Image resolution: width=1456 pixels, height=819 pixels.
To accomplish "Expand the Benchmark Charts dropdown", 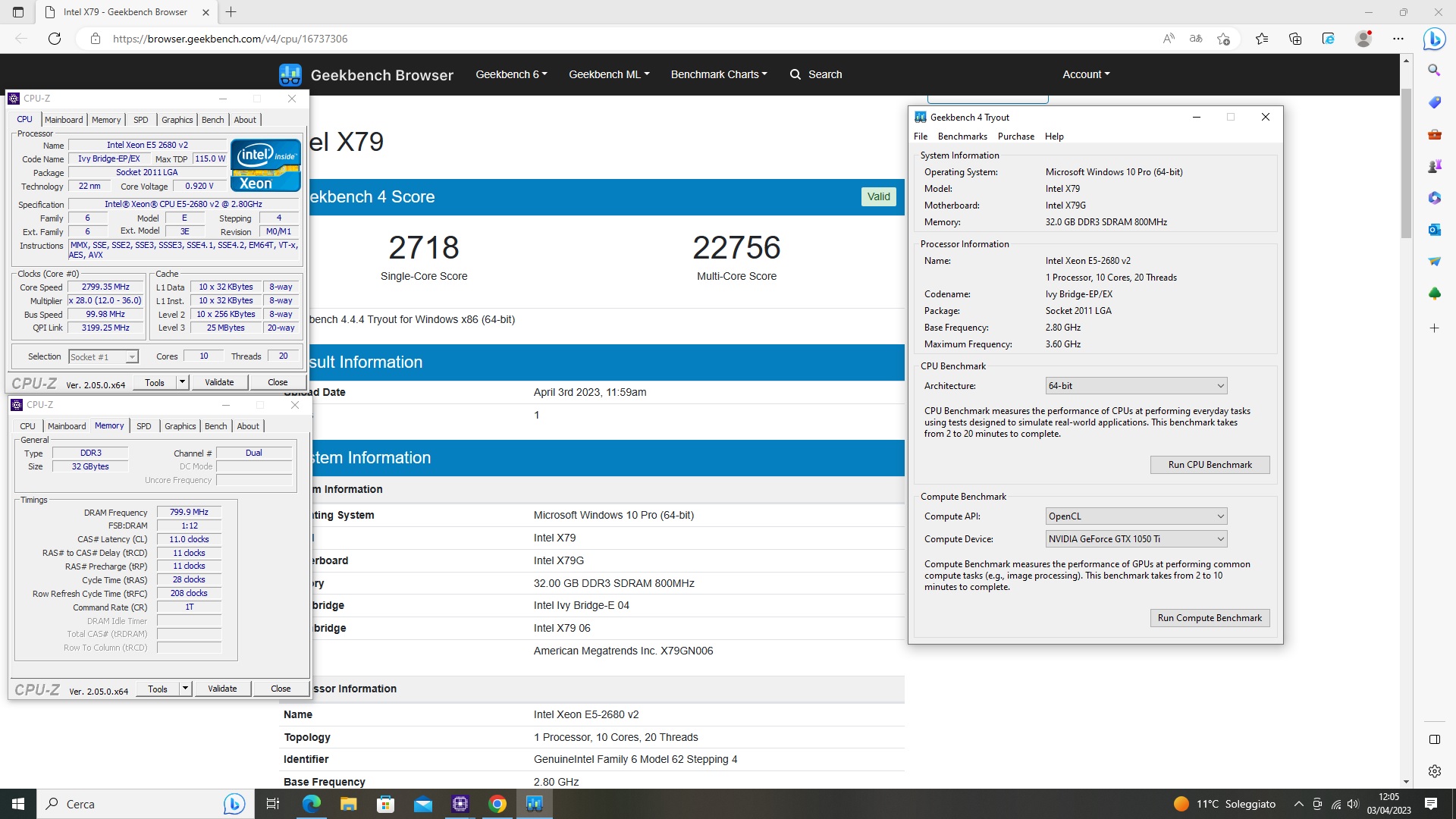I will (x=719, y=74).
